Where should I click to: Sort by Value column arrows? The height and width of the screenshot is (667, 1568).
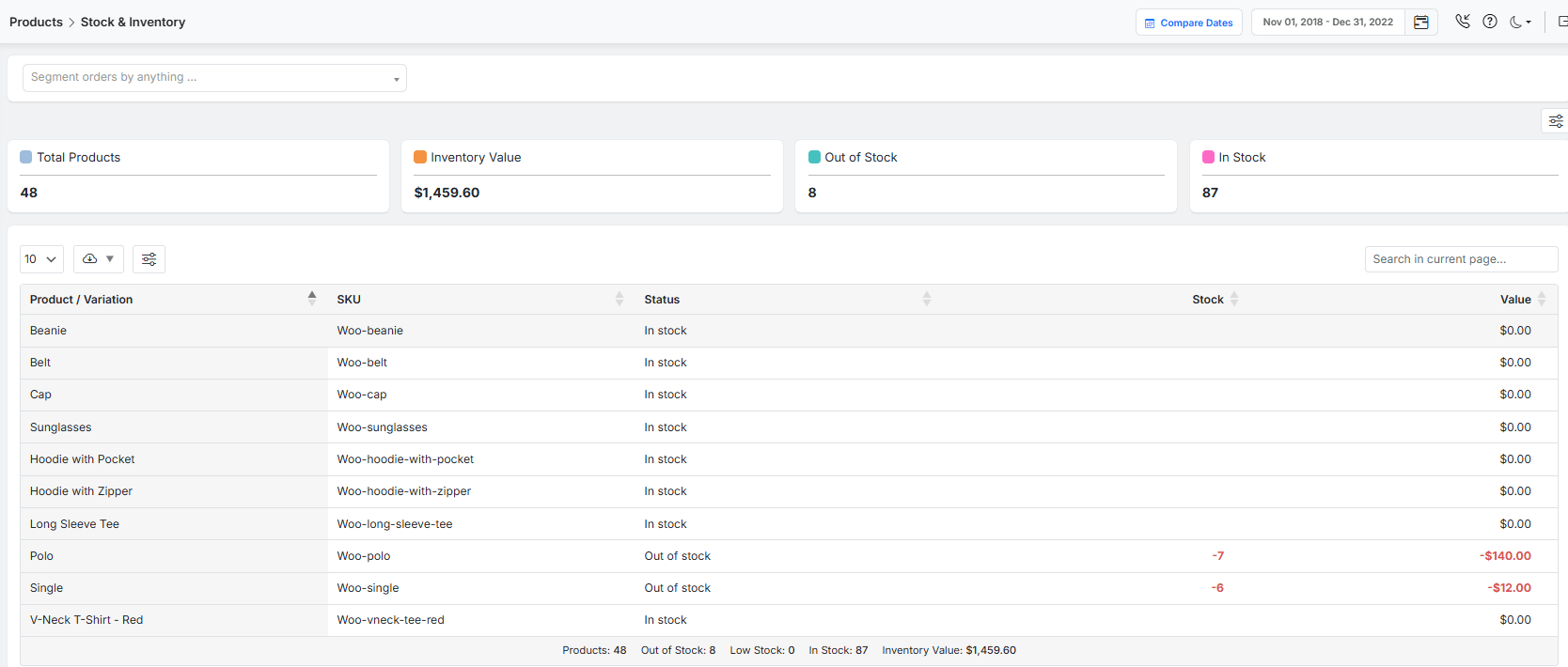click(1542, 299)
